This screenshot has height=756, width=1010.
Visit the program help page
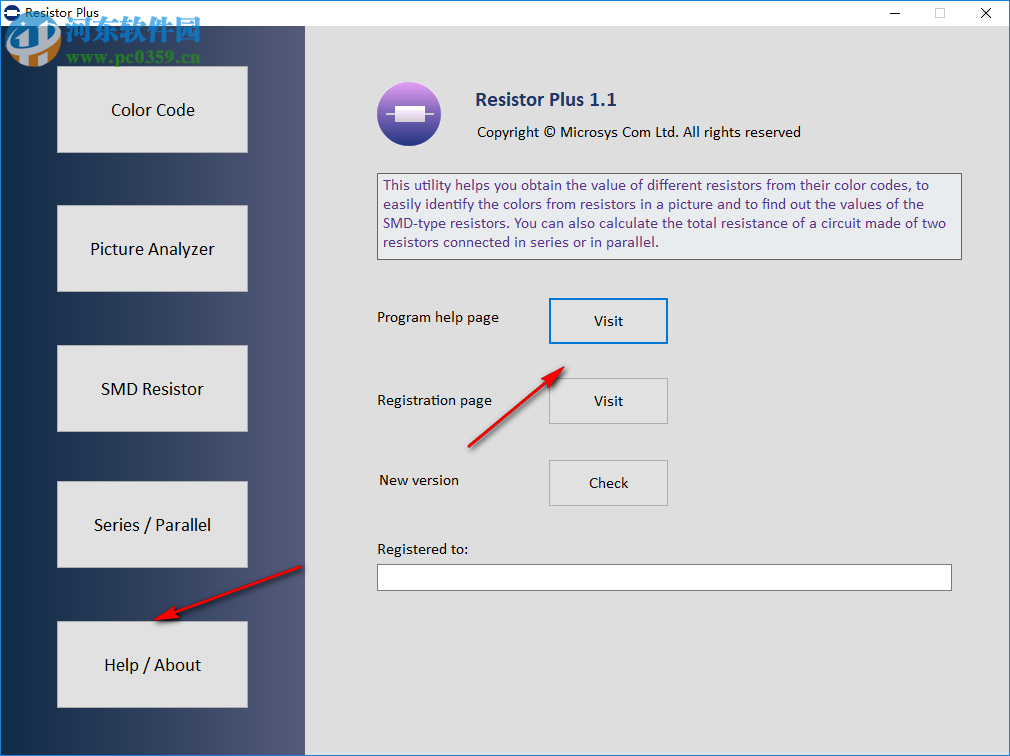[x=608, y=321]
